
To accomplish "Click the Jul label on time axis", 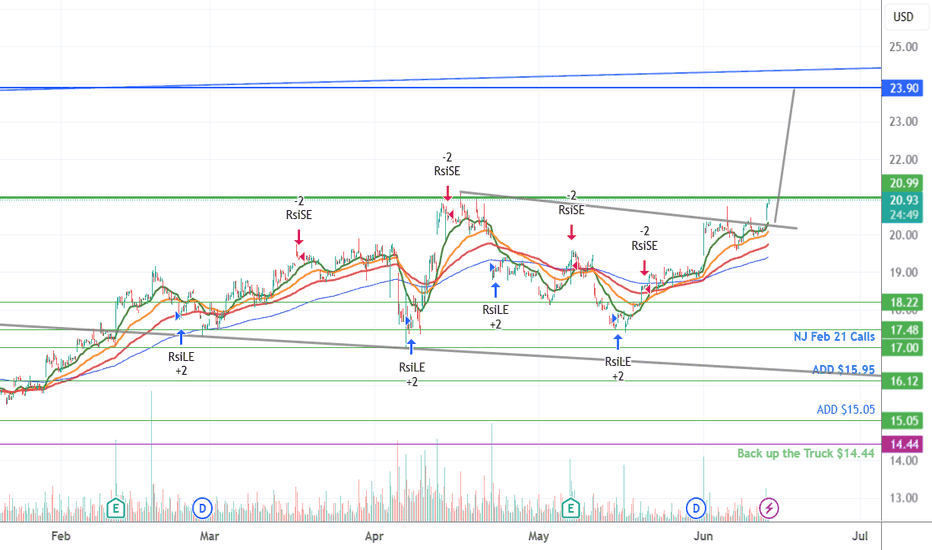I will point(859,536).
